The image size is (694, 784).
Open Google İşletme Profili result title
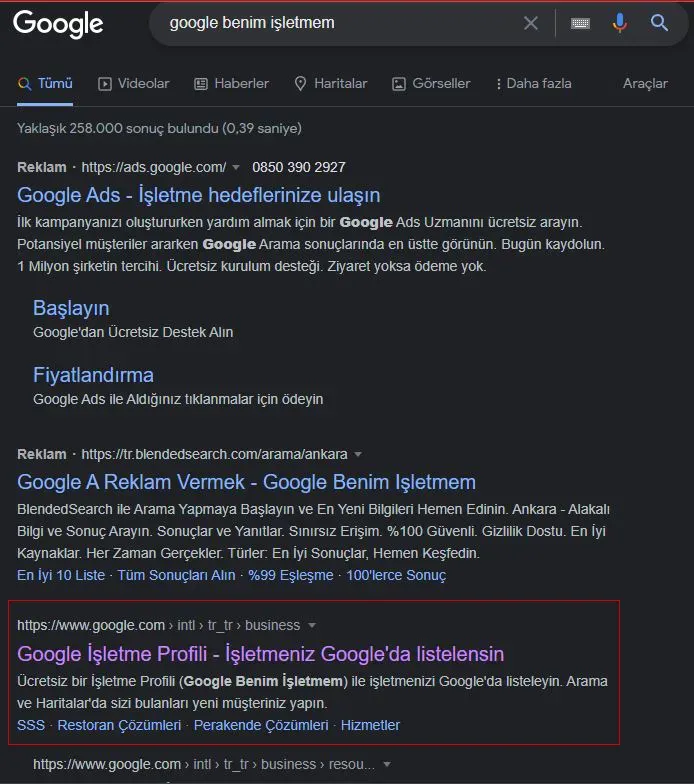pos(260,654)
